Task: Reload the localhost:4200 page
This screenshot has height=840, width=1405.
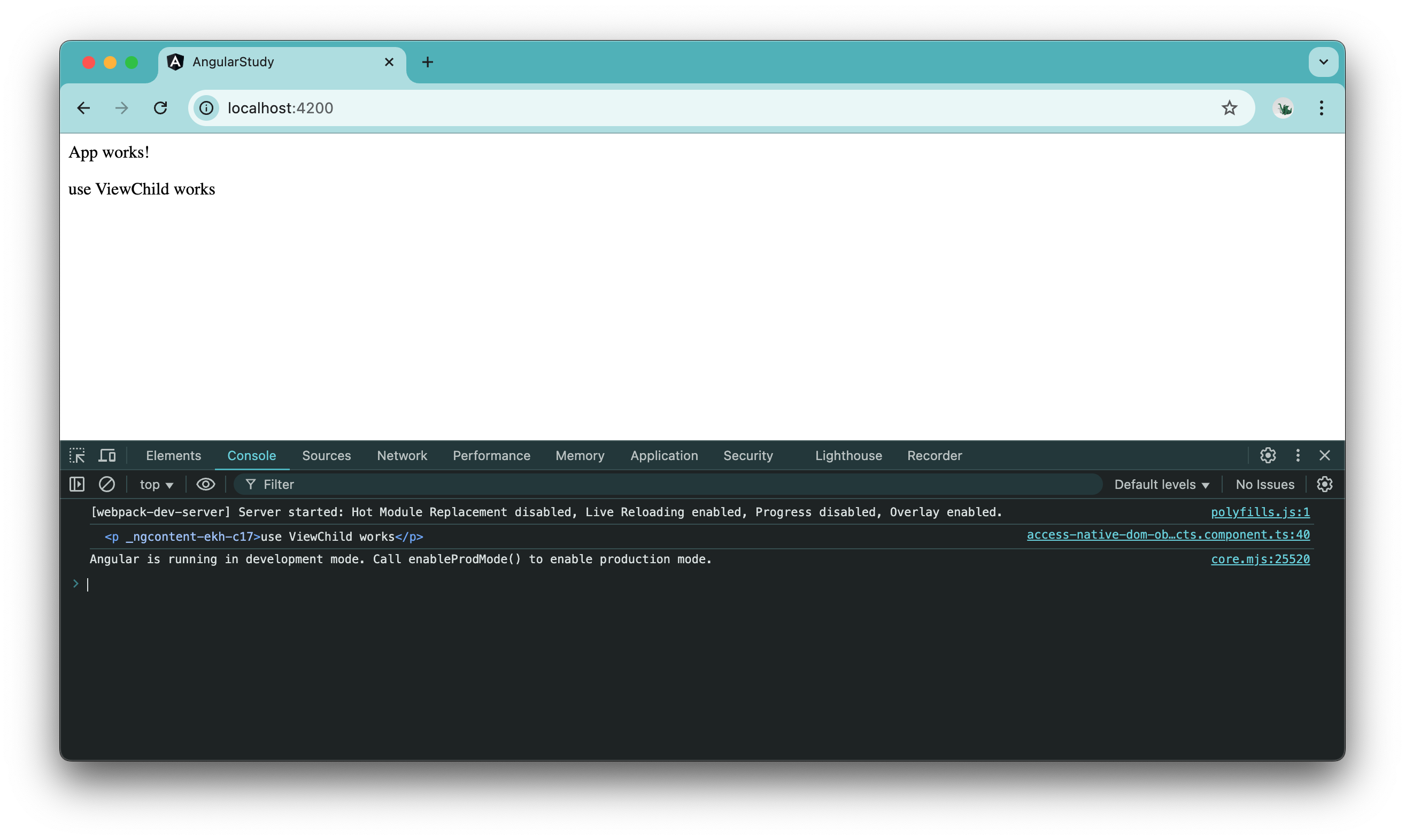Action: pos(160,107)
